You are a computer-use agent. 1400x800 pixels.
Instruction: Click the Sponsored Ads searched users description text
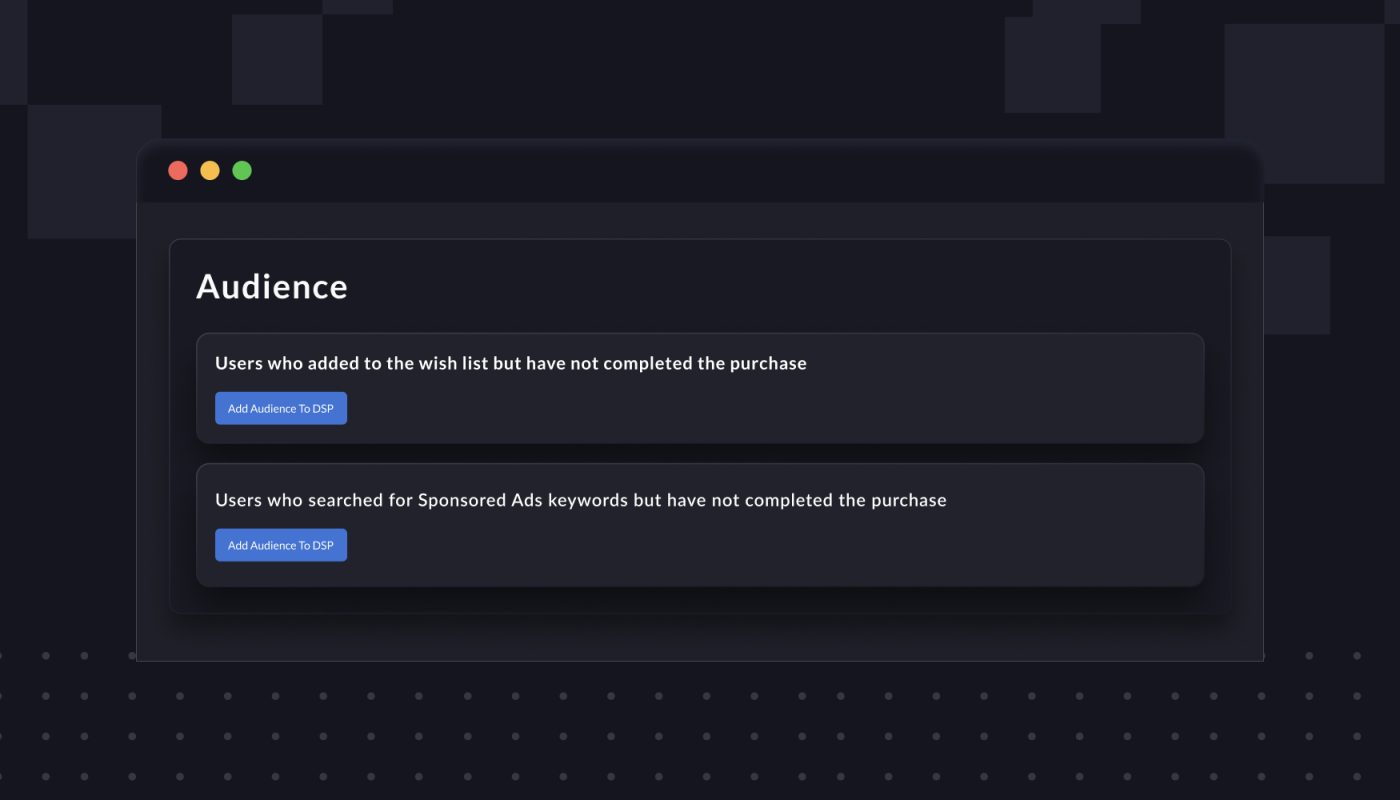click(581, 500)
